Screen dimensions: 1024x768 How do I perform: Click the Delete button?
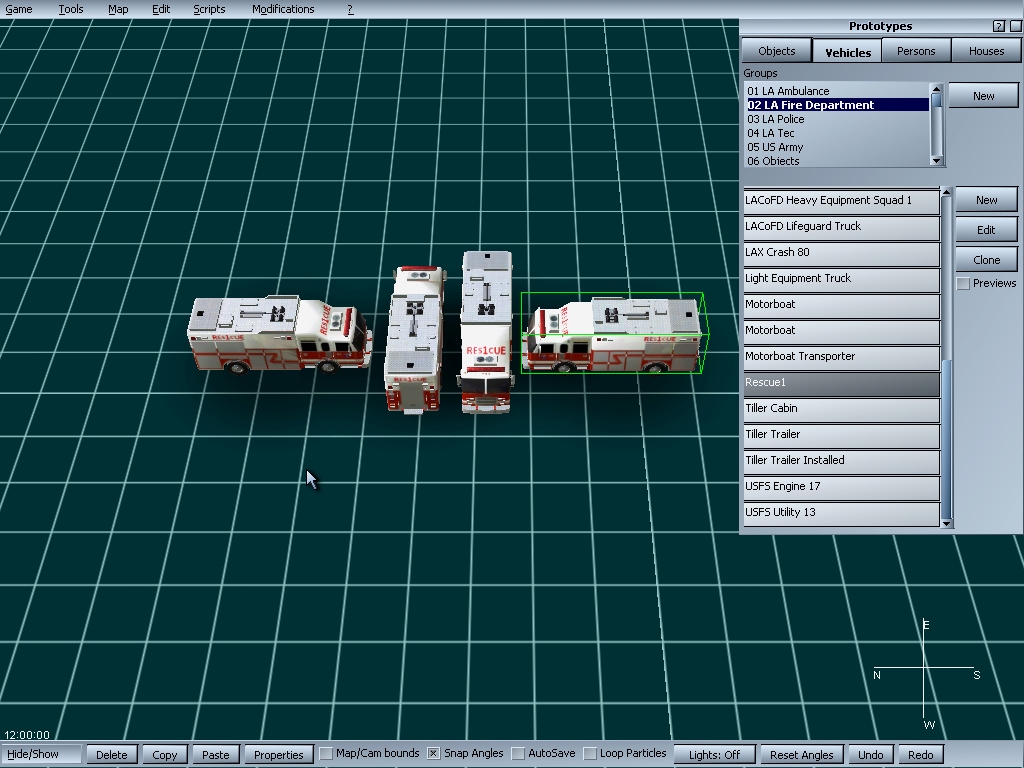[x=112, y=754]
